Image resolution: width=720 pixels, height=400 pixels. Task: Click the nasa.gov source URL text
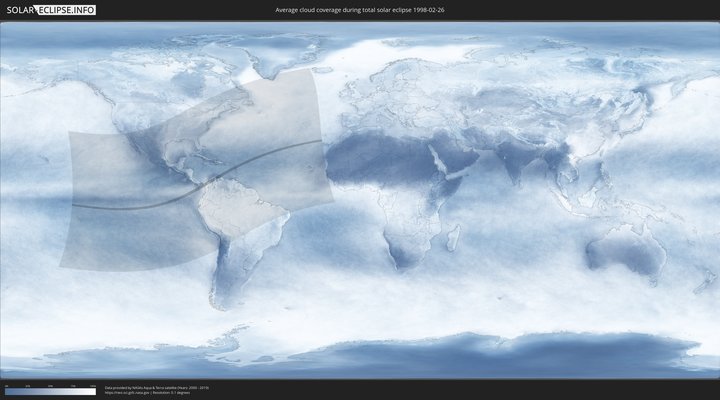(127, 393)
